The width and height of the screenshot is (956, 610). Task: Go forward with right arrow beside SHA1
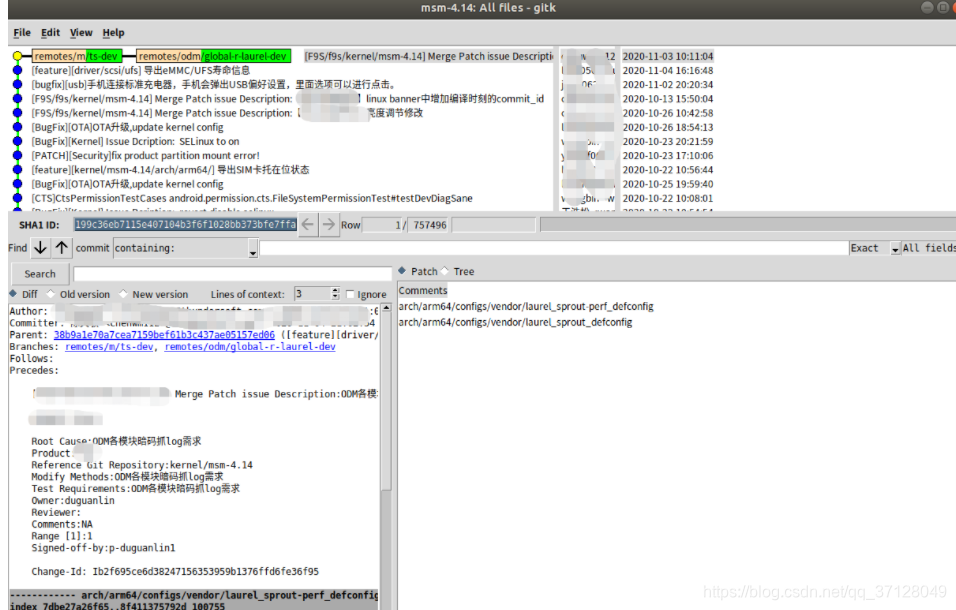tap(329, 224)
